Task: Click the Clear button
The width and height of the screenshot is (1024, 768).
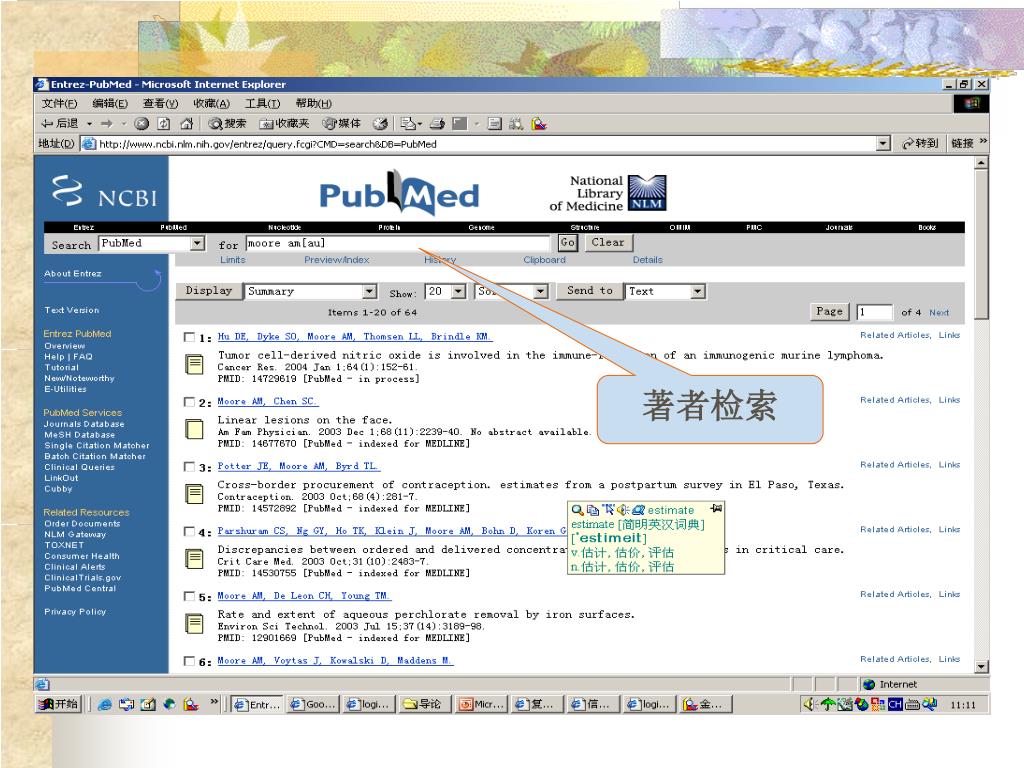Action: point(607,242)
